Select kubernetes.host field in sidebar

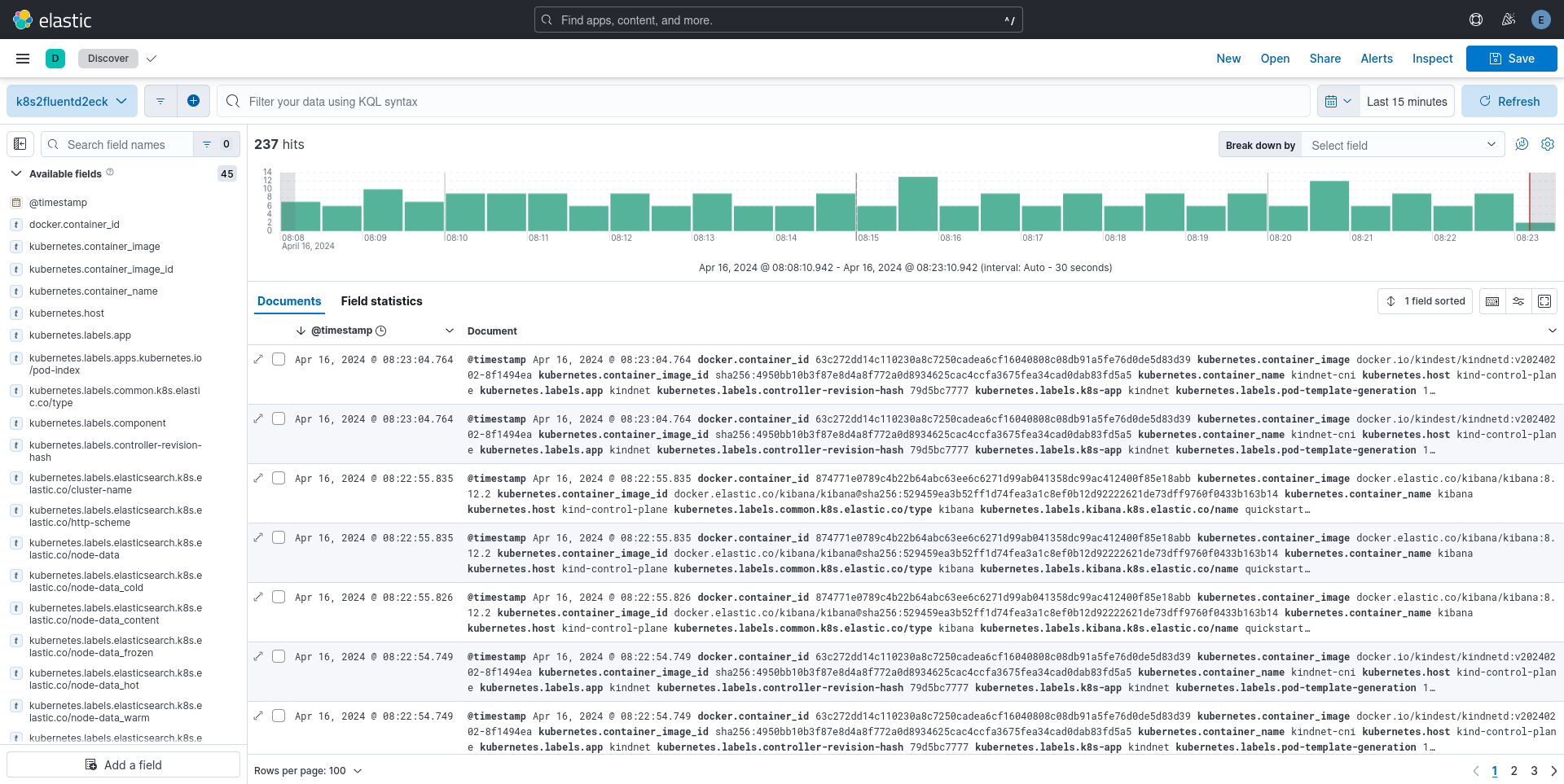[x=67, y=313]
